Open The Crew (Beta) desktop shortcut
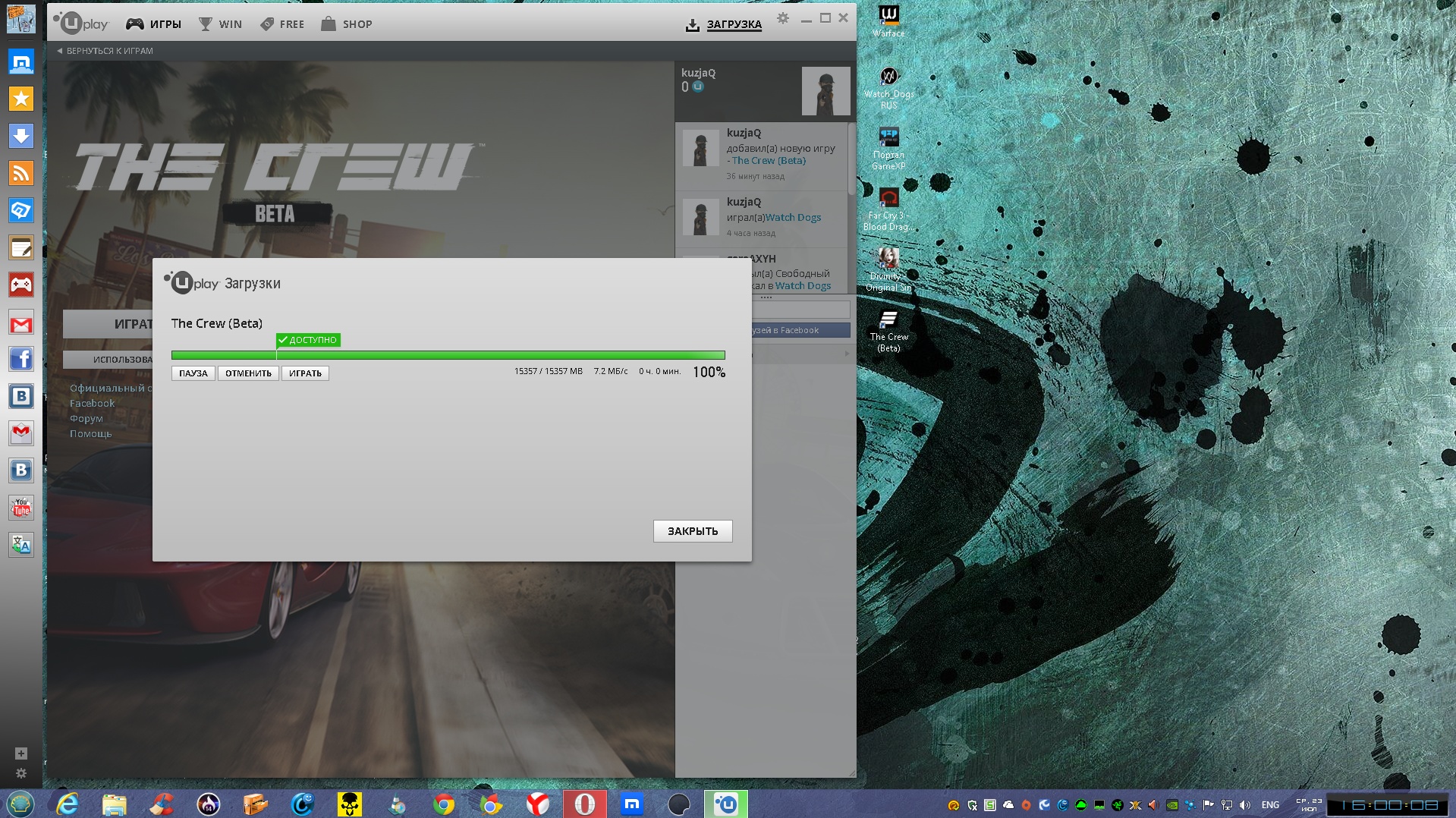This screenshot has width=1456, height=818. coord(888,331)
